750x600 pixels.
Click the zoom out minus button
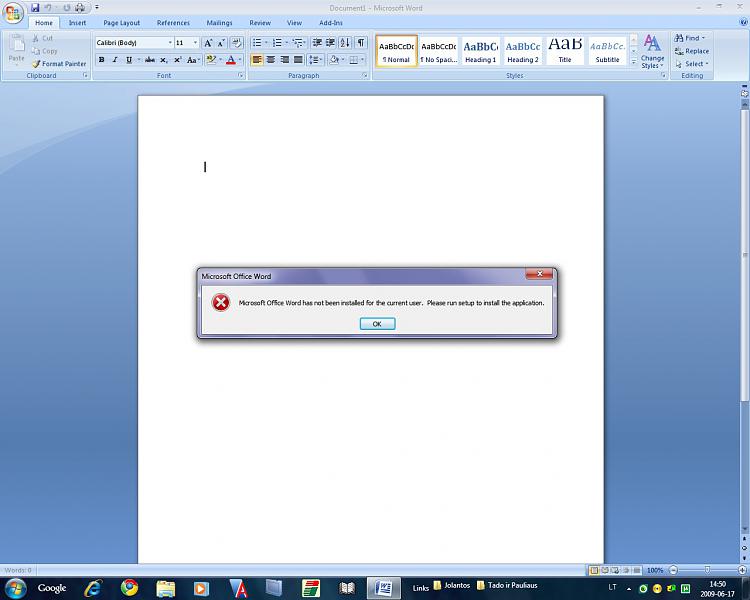tap(673, 570)
